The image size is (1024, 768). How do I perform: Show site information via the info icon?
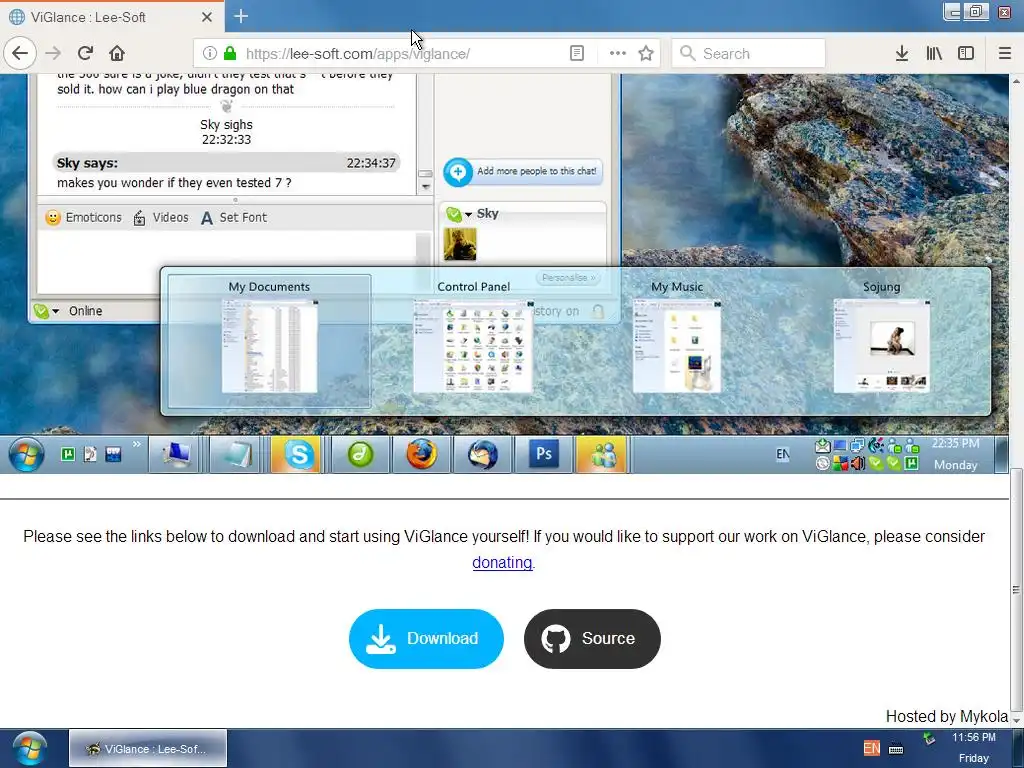tap(209, 54)
